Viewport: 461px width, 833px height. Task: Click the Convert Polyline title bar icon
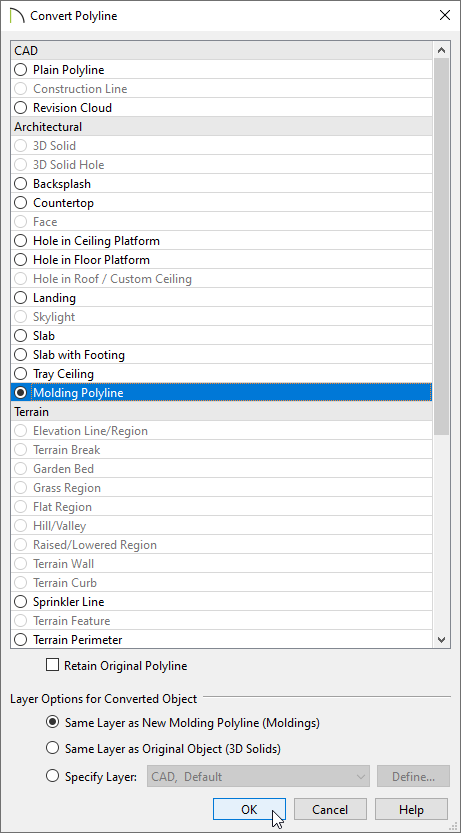(x=18, y=15)
